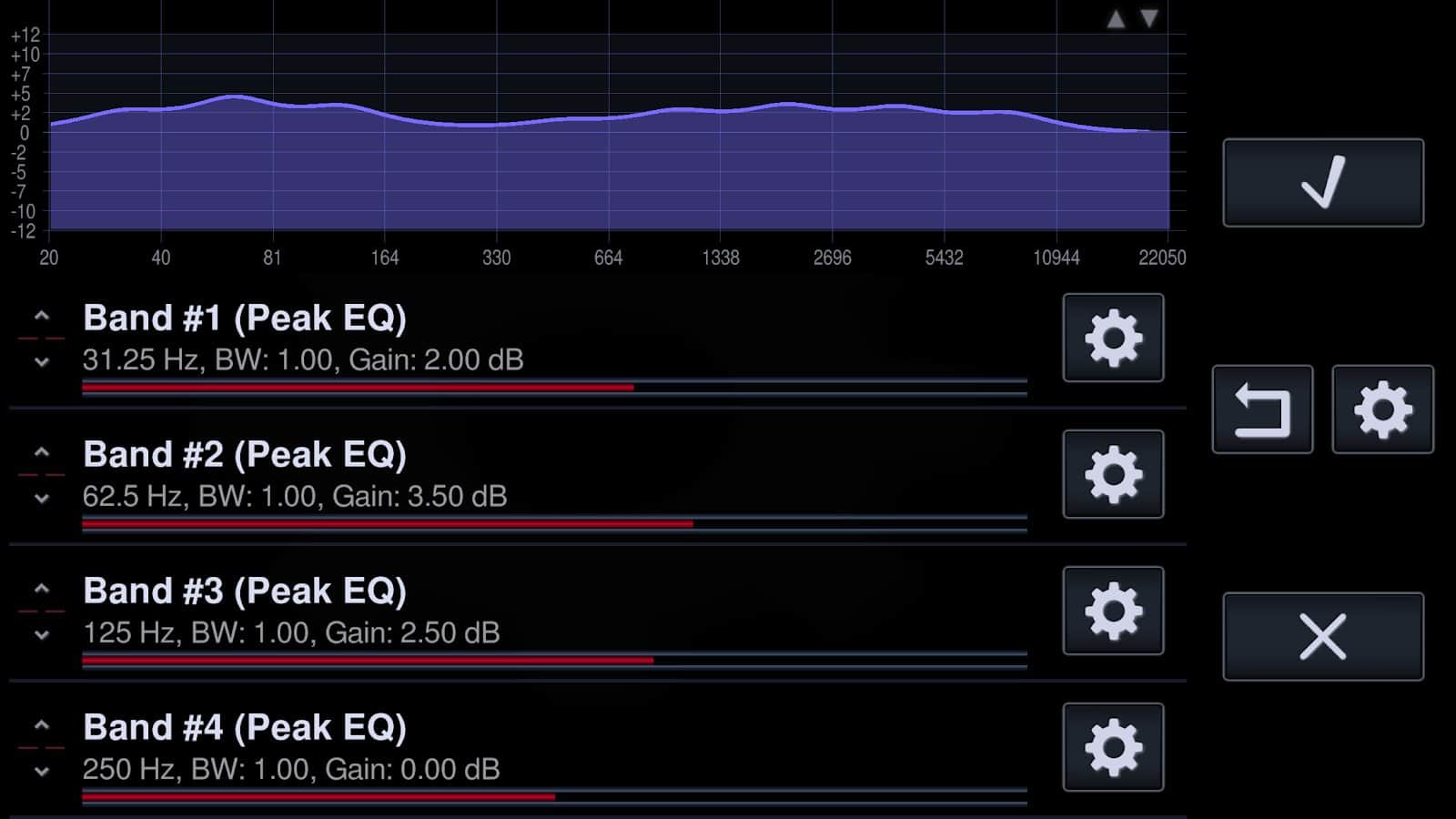Open global equalizer settings gear
Image resolution: width=1456 pixels, height=819 pixels.
pos(1382,409)
